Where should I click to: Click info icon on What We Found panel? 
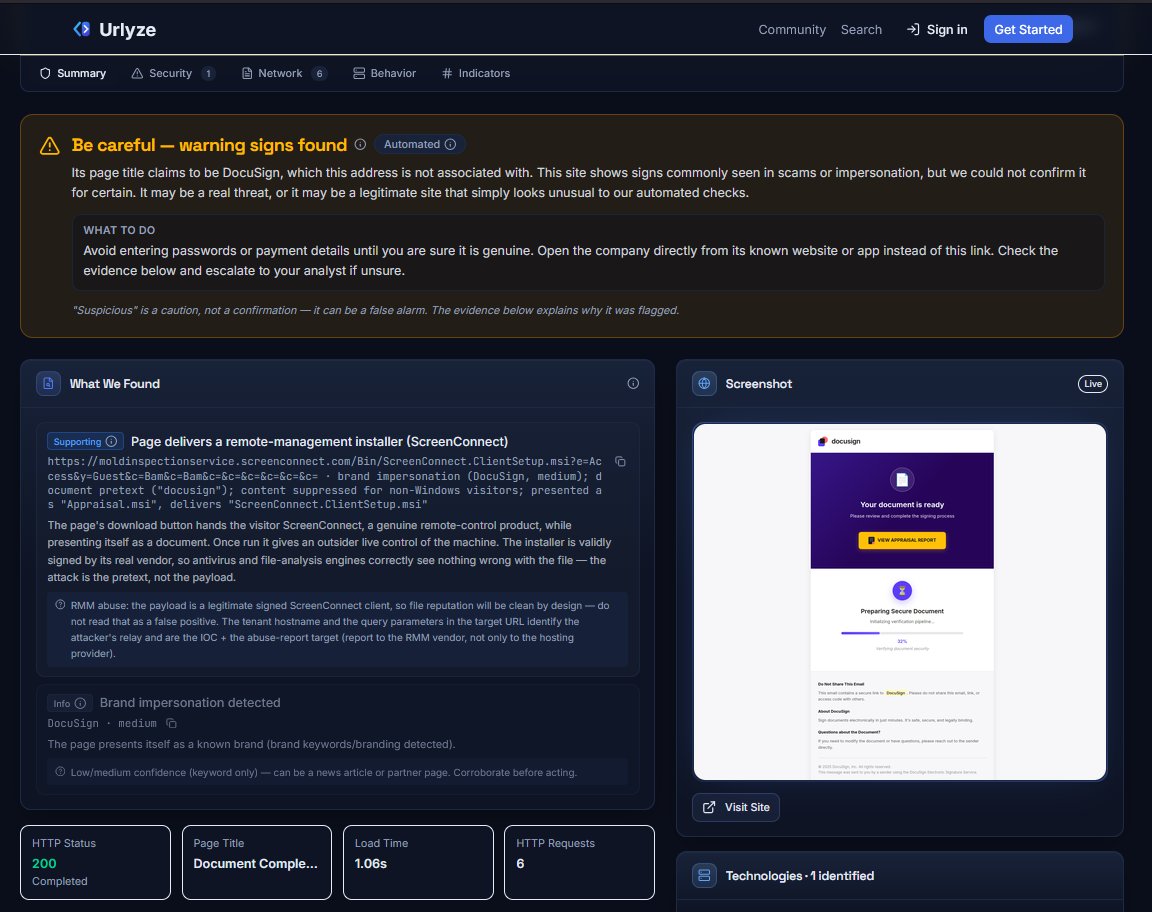coord(633,384)
